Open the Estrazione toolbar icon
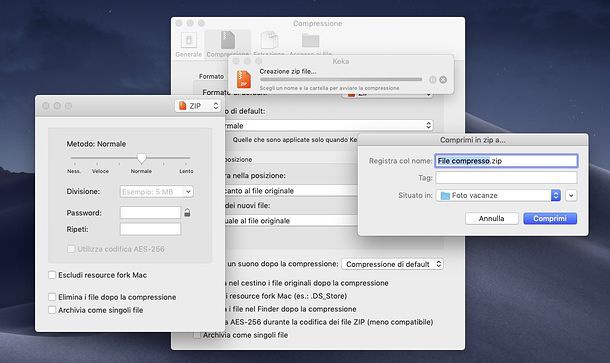The width and height of the screenshot is (610, 363). click(269, 40)
